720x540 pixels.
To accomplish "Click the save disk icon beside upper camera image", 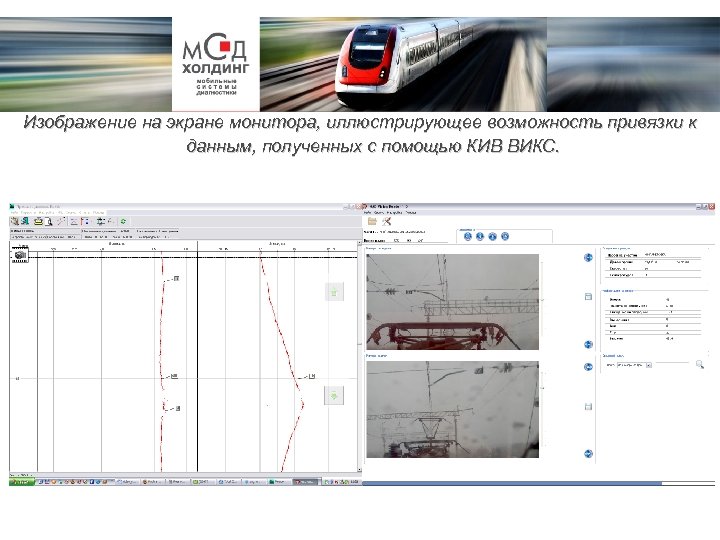I will tap(588, 297).
